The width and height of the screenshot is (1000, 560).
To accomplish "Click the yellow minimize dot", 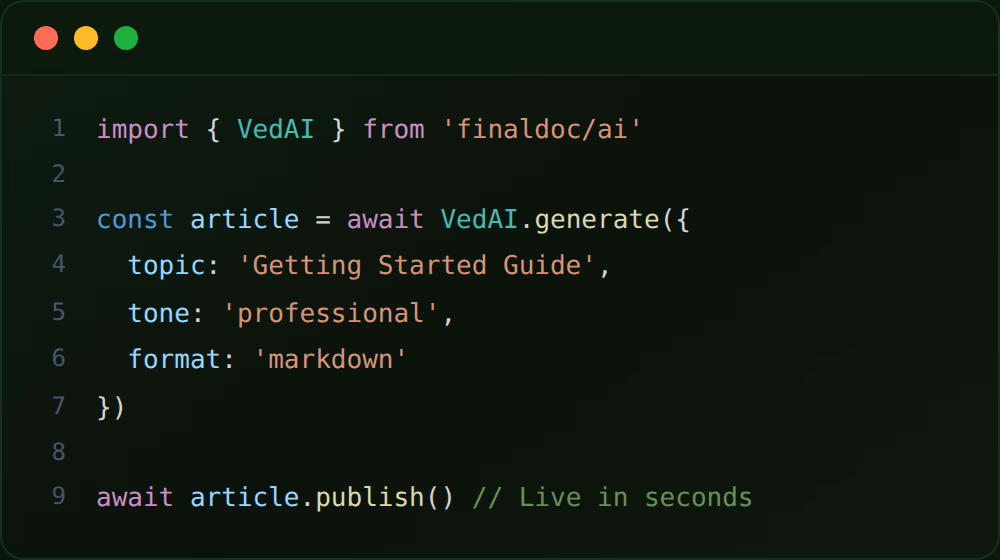I will tap(86, 38).
